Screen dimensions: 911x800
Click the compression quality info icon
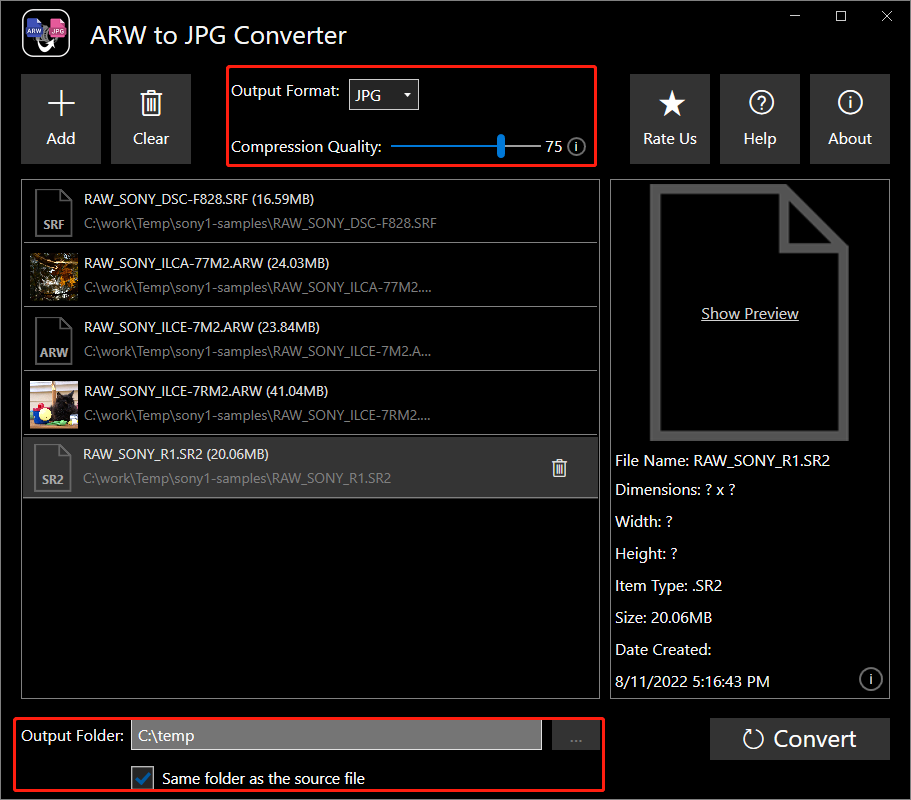click(577, 147)
